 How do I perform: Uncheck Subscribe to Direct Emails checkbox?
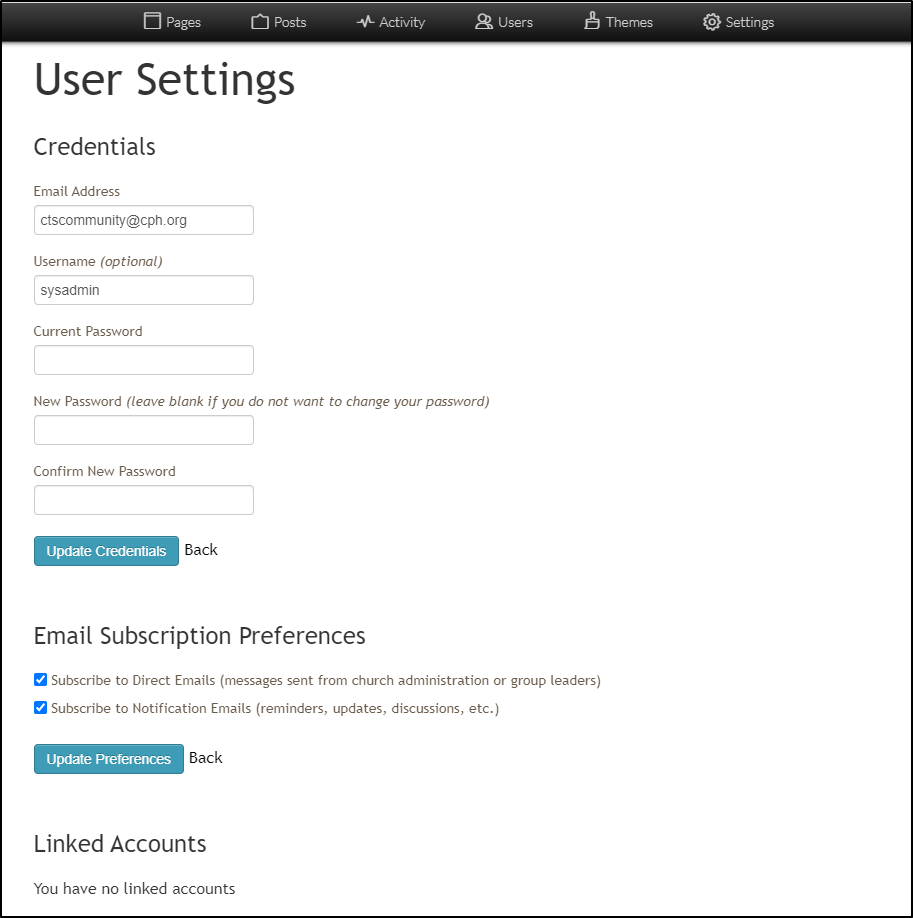click(x=41, y=680)
